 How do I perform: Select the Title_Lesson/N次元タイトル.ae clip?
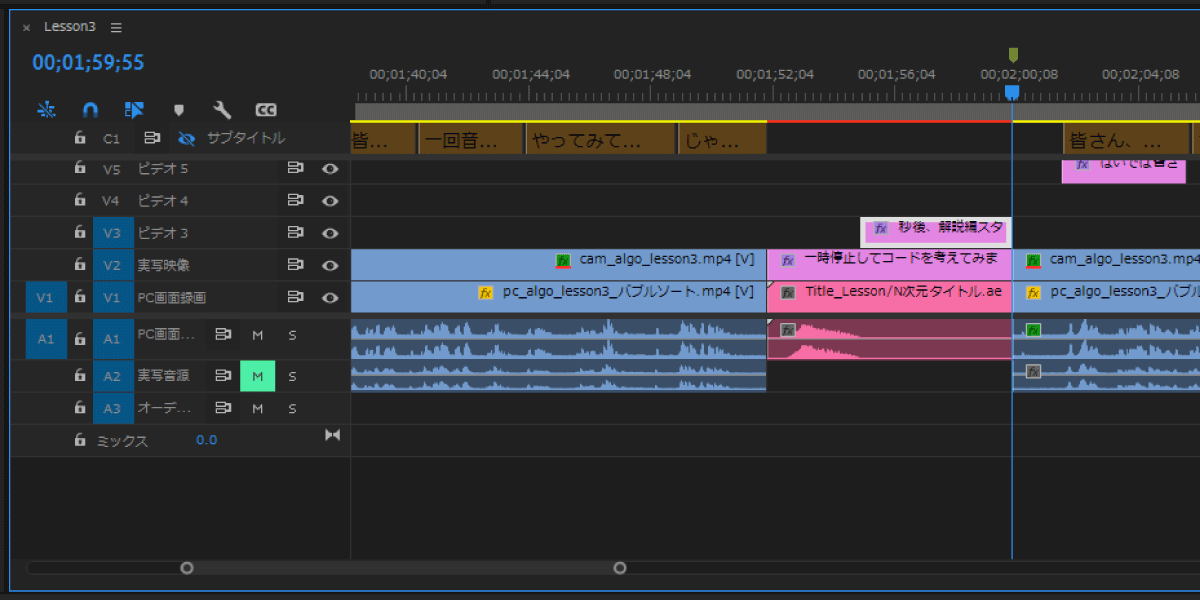click(x=889, y=297)
